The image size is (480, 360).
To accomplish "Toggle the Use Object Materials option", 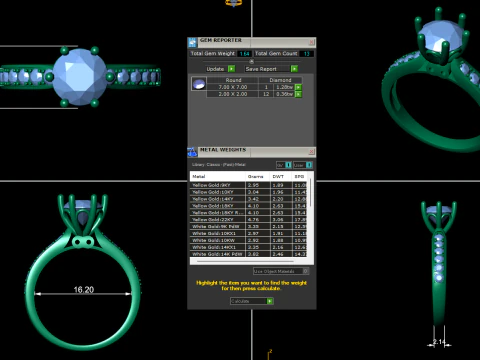I will click(x=305, y=271).
